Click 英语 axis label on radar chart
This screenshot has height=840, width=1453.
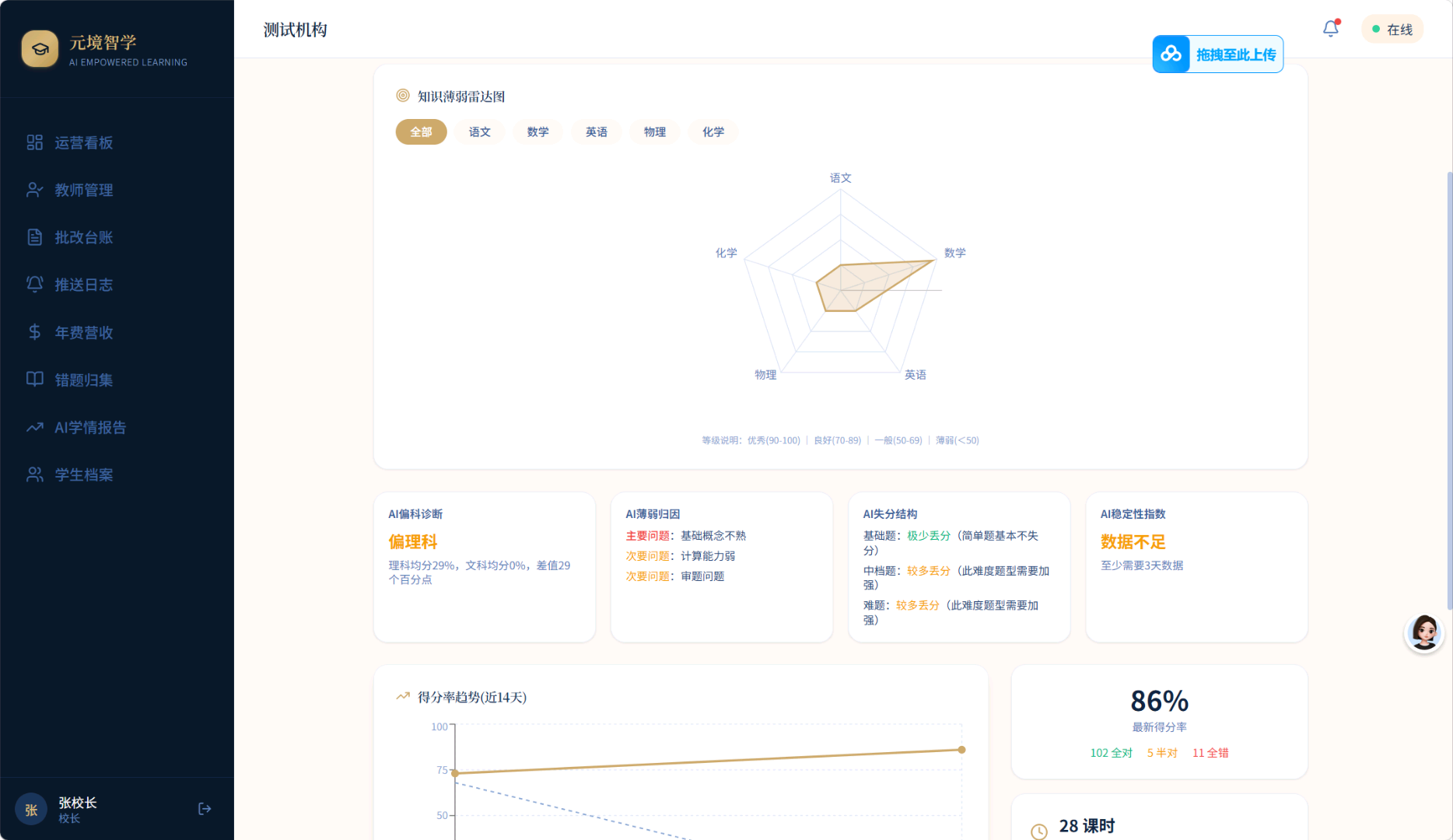pos(915,374)
